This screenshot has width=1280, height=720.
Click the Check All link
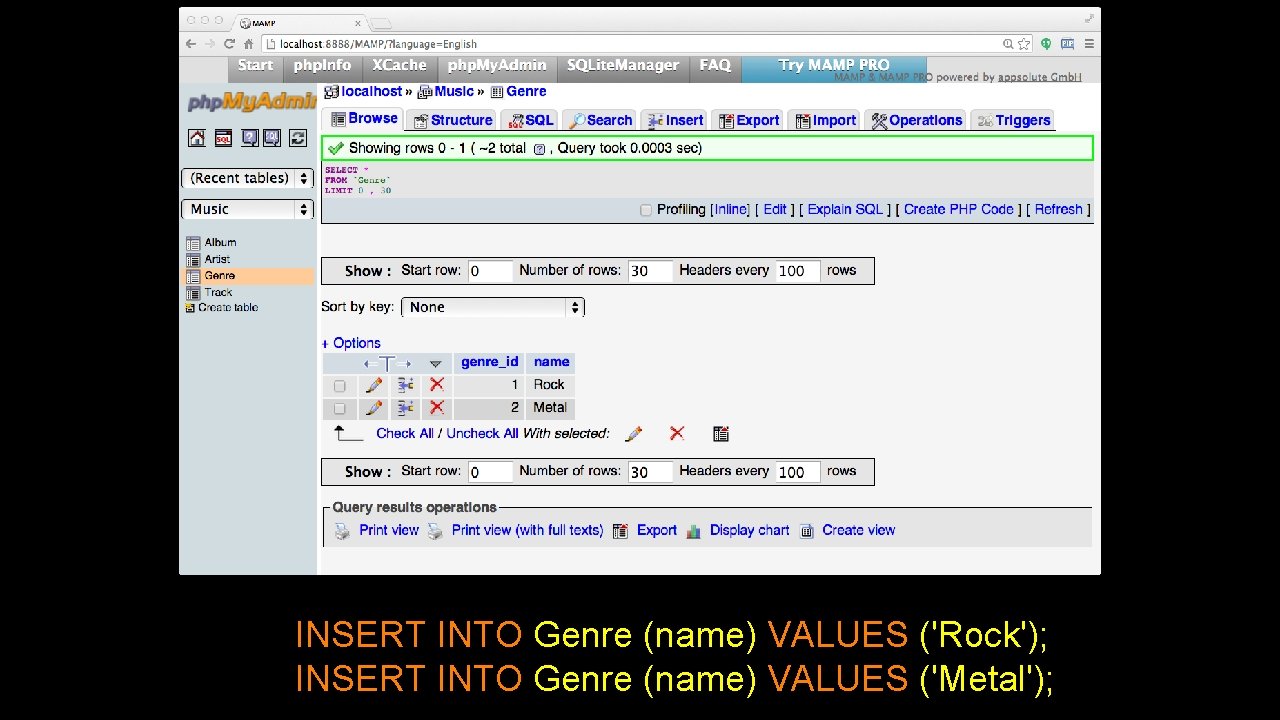pyautogui.click(x=405, y=434)
